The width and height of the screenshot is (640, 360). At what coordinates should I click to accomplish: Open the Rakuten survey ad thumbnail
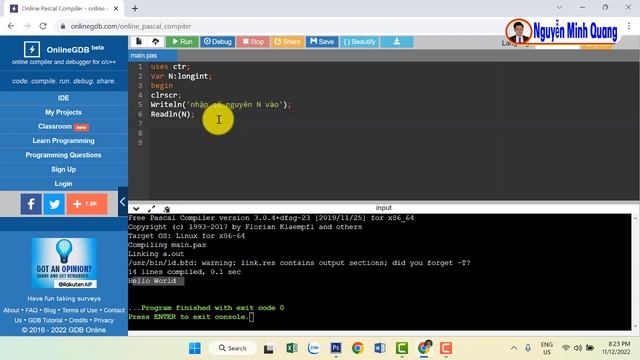point(64,263)
